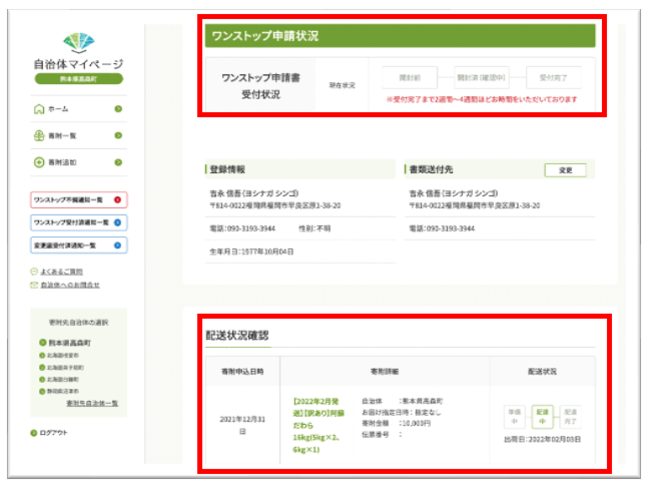Viewport: 650px width, 491px height.
Task: Click the question icon beside よくあるご質問
Action: point(34,271)
